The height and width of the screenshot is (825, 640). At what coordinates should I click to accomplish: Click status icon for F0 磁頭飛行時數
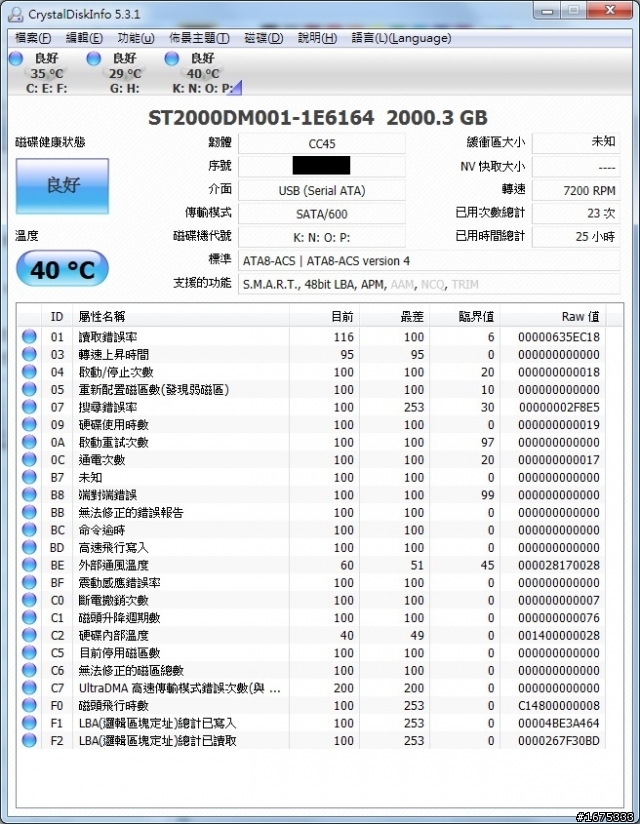29,705
